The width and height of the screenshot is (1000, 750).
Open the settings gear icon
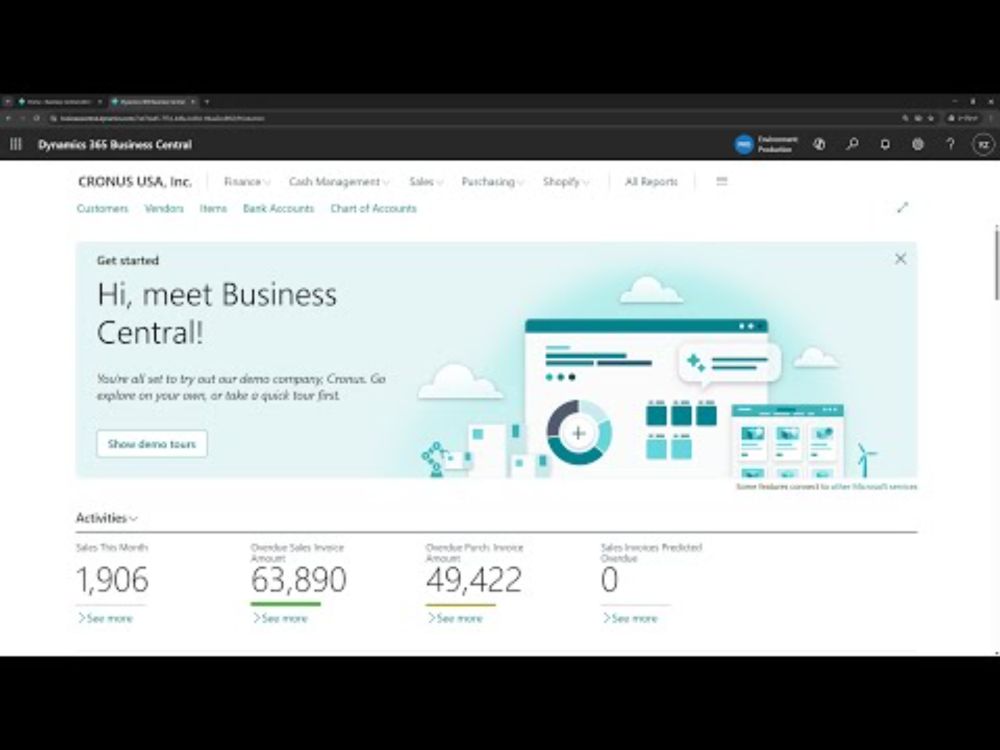pyautogui.click(x=918, y=144)
